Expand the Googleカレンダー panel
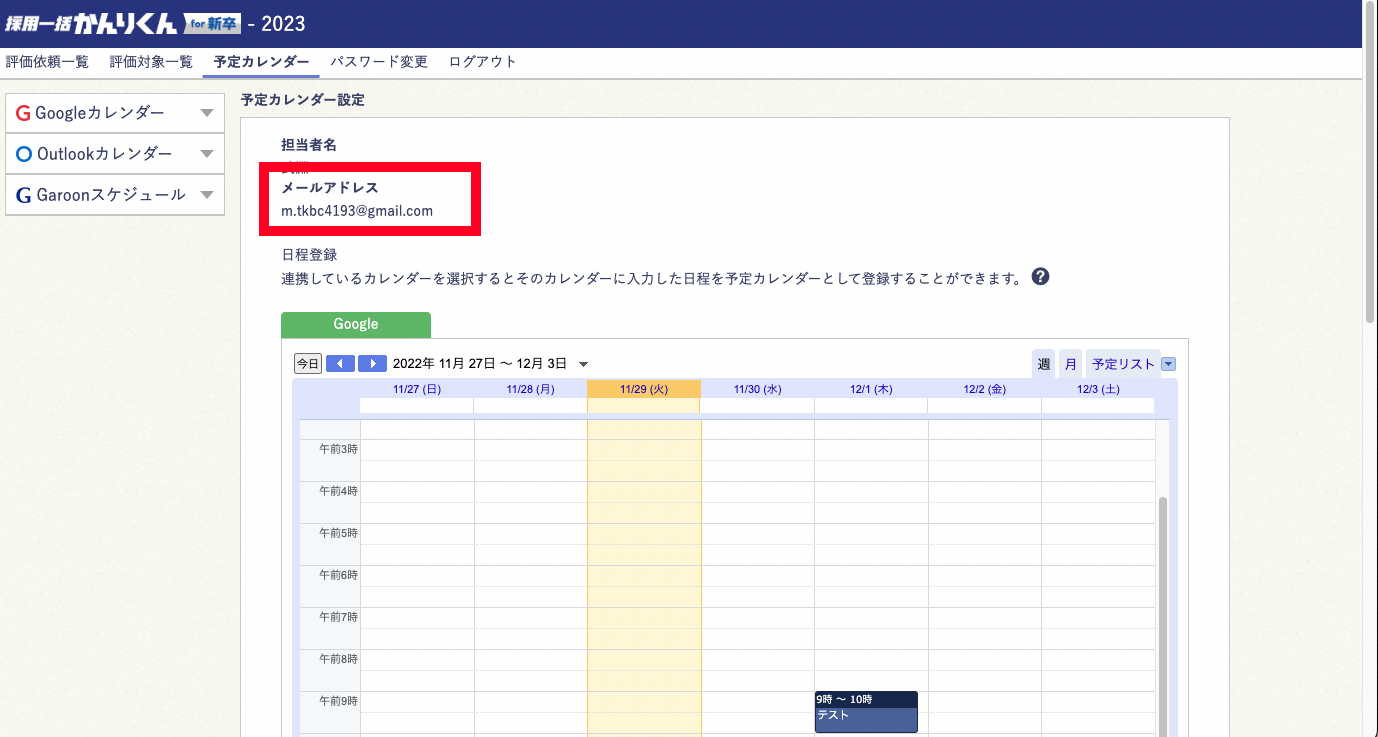The width and height of the screenshot is (1378, 737). (207, 113)
